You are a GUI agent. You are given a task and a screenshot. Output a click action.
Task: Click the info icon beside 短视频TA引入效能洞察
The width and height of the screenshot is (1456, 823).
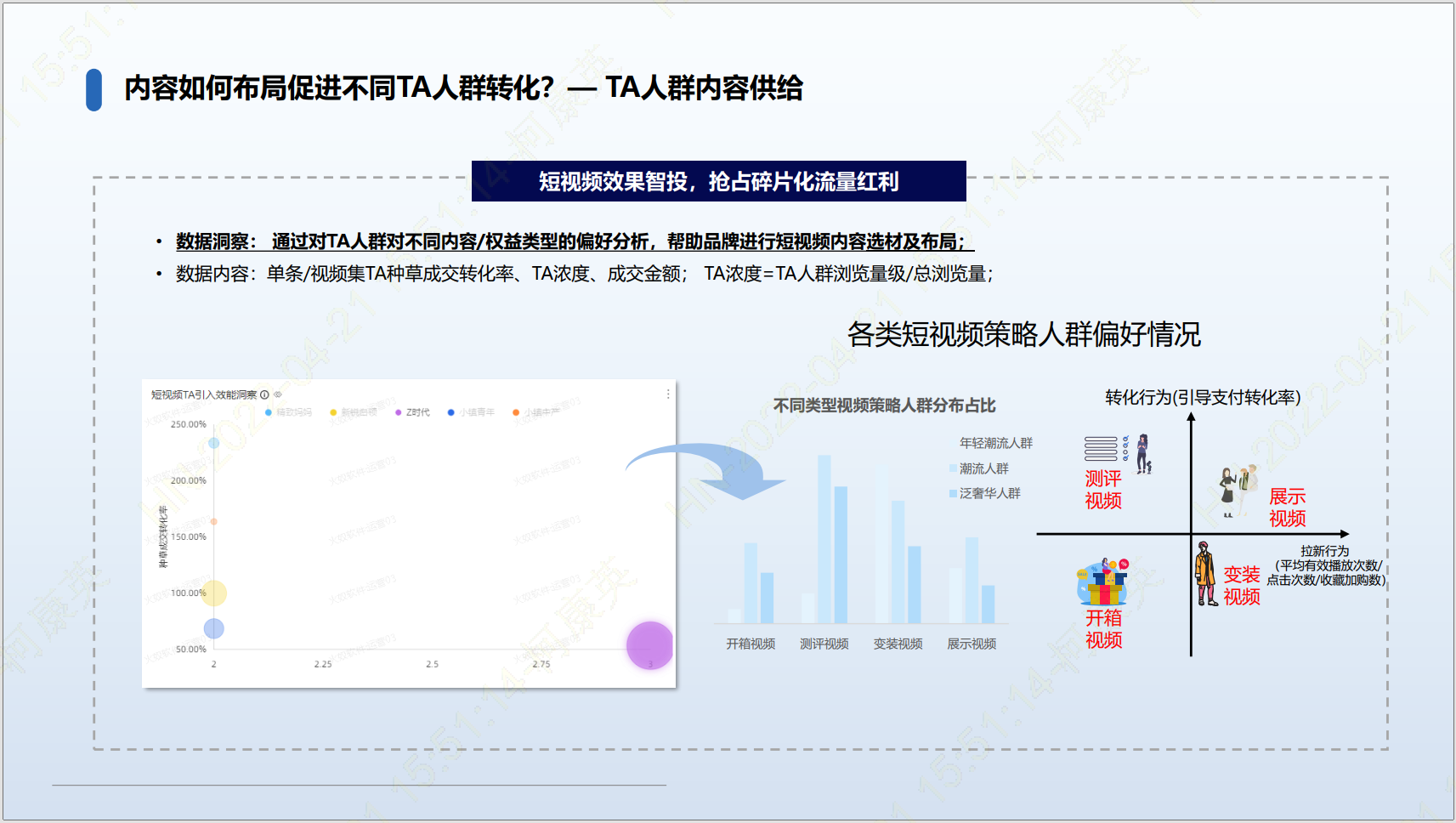tap(264, 394)
